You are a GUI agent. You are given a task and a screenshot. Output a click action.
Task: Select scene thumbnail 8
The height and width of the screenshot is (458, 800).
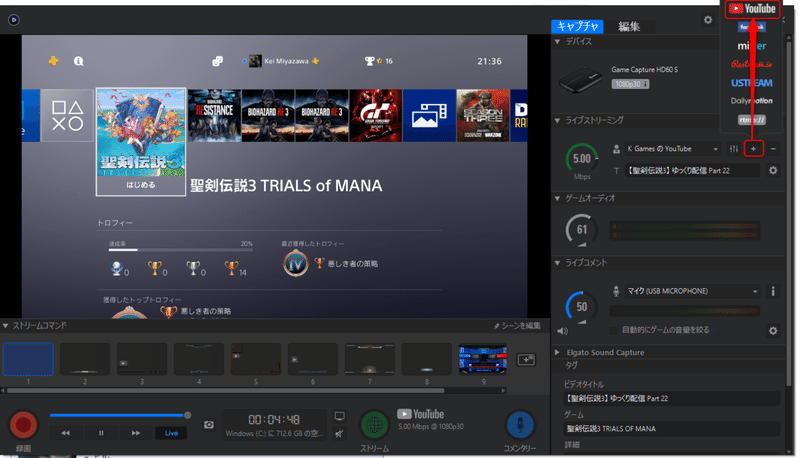pyautogui.click(x=427, y=360)
